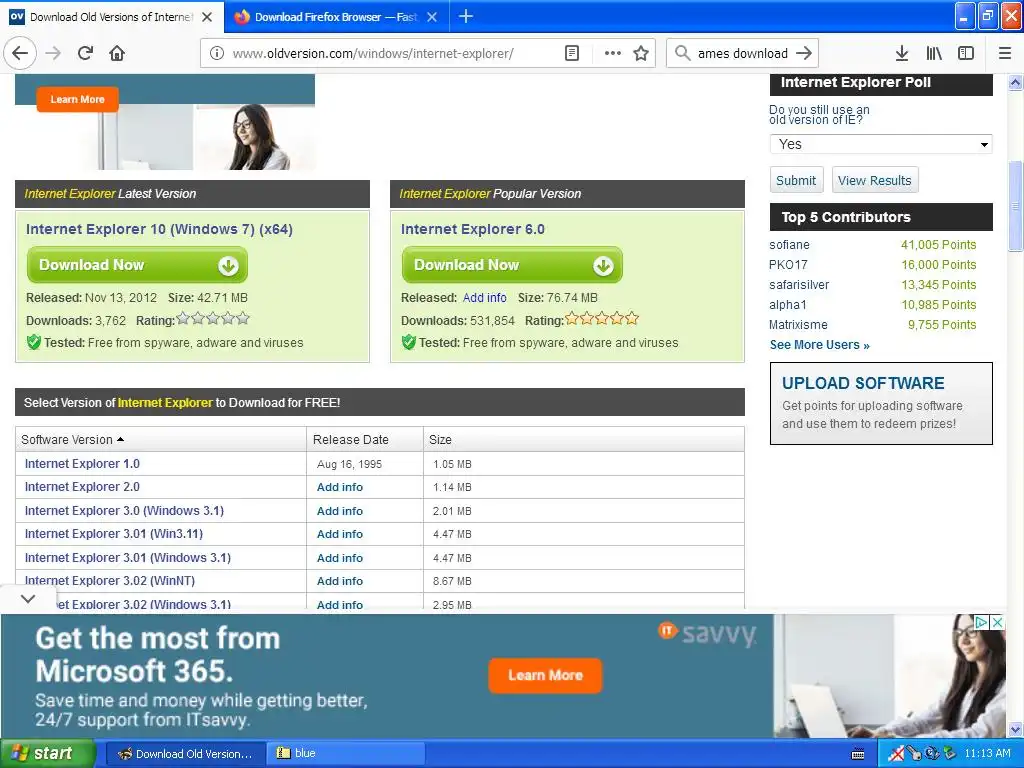Click the forward navigation arrow
The width and height of the screenshot is (1024, 768).
(x=54, y=53)
